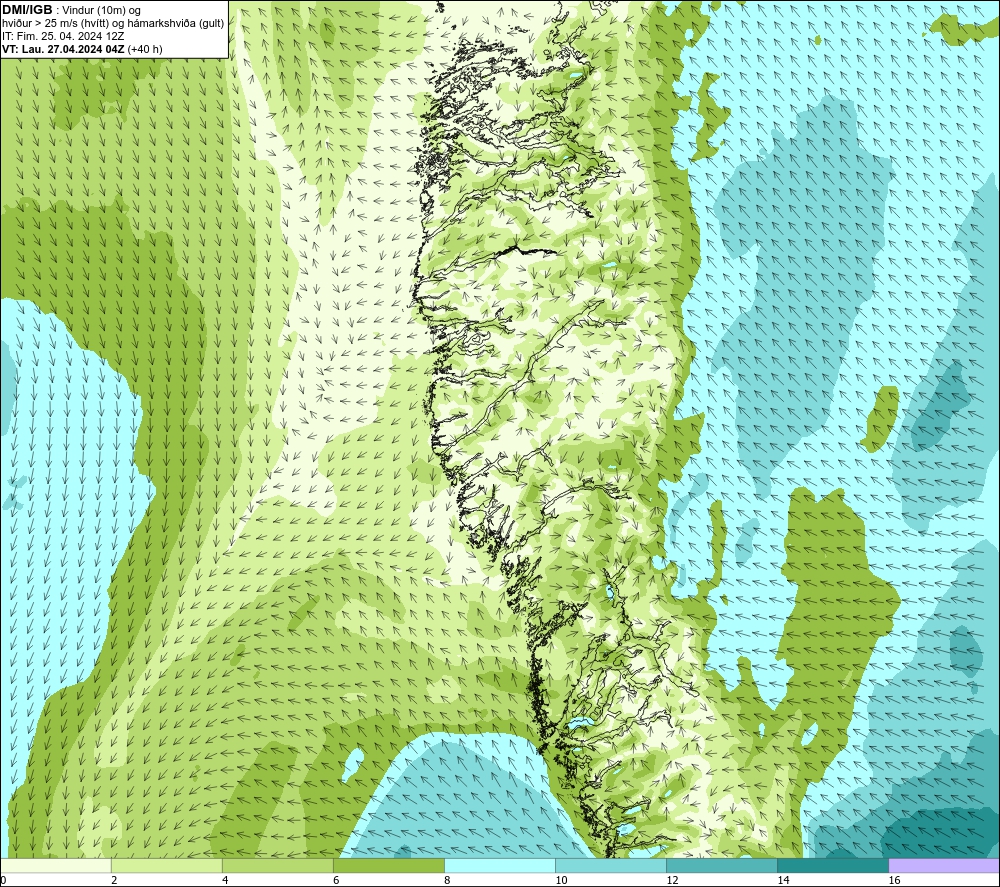Image resolution: width=1000 pixels, height=887 pixels.
Task: Select the teal 12–14 m/s color swatch
Action: tap(722, 865)
